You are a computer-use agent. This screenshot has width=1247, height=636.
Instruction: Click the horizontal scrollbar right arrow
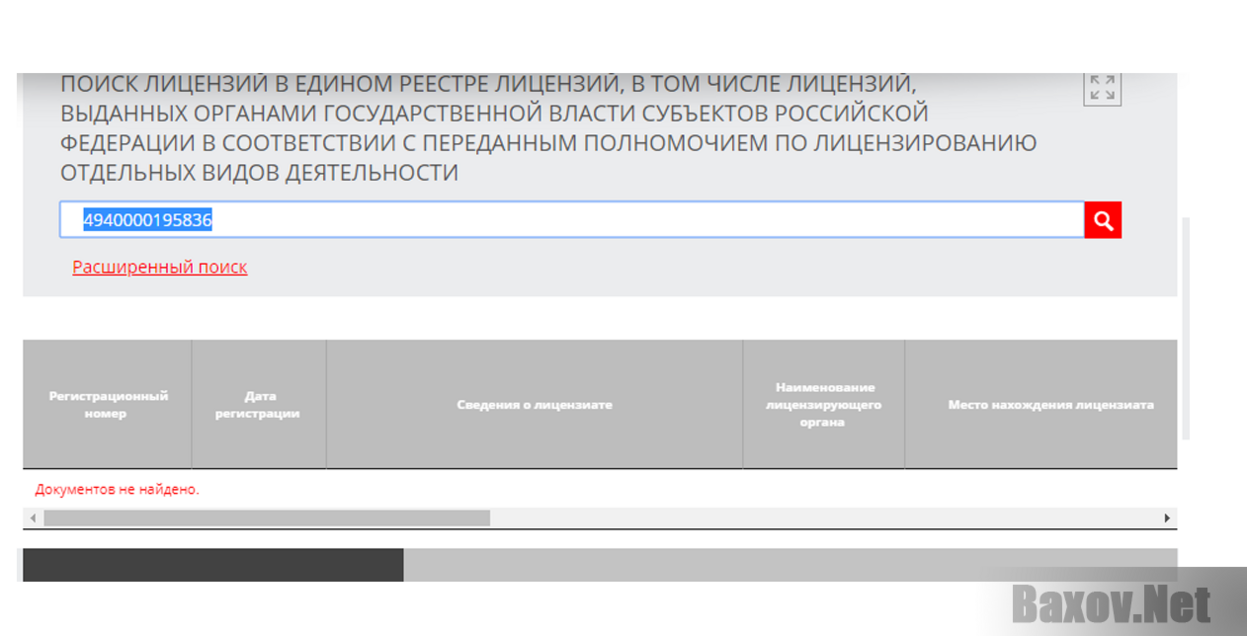click(1166, 518)
